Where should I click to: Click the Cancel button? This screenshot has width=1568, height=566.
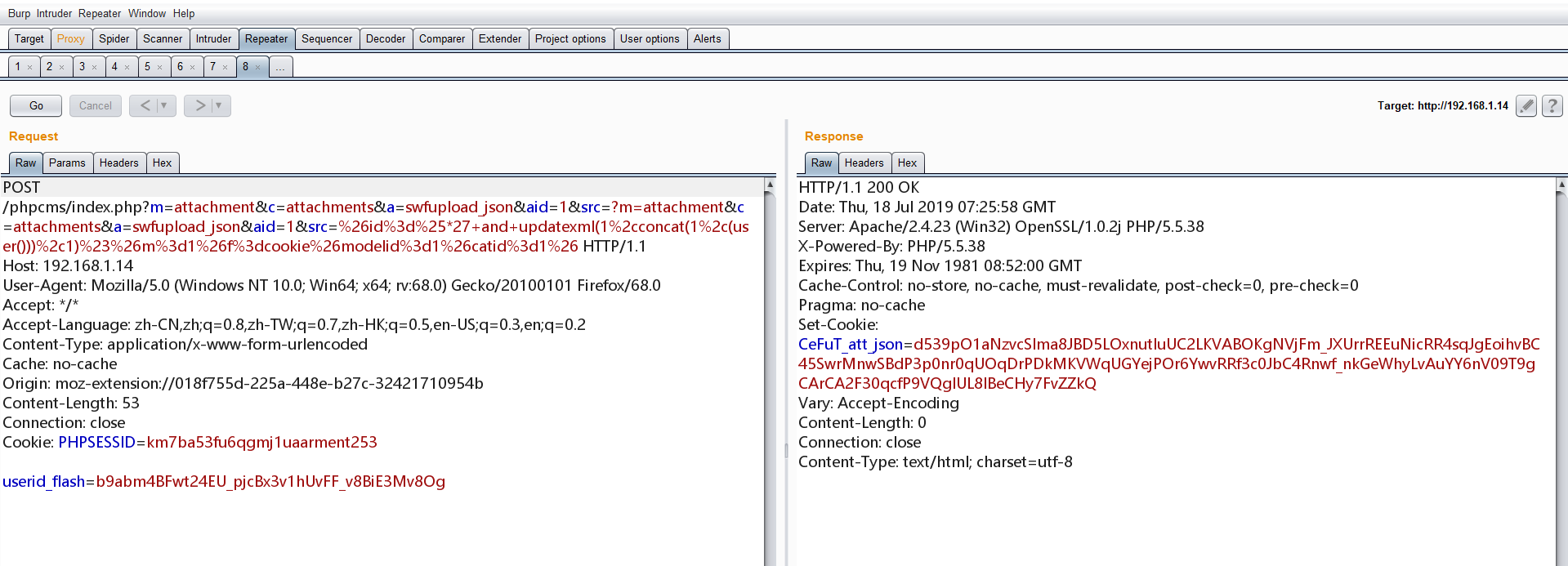[x=96, y=105]
